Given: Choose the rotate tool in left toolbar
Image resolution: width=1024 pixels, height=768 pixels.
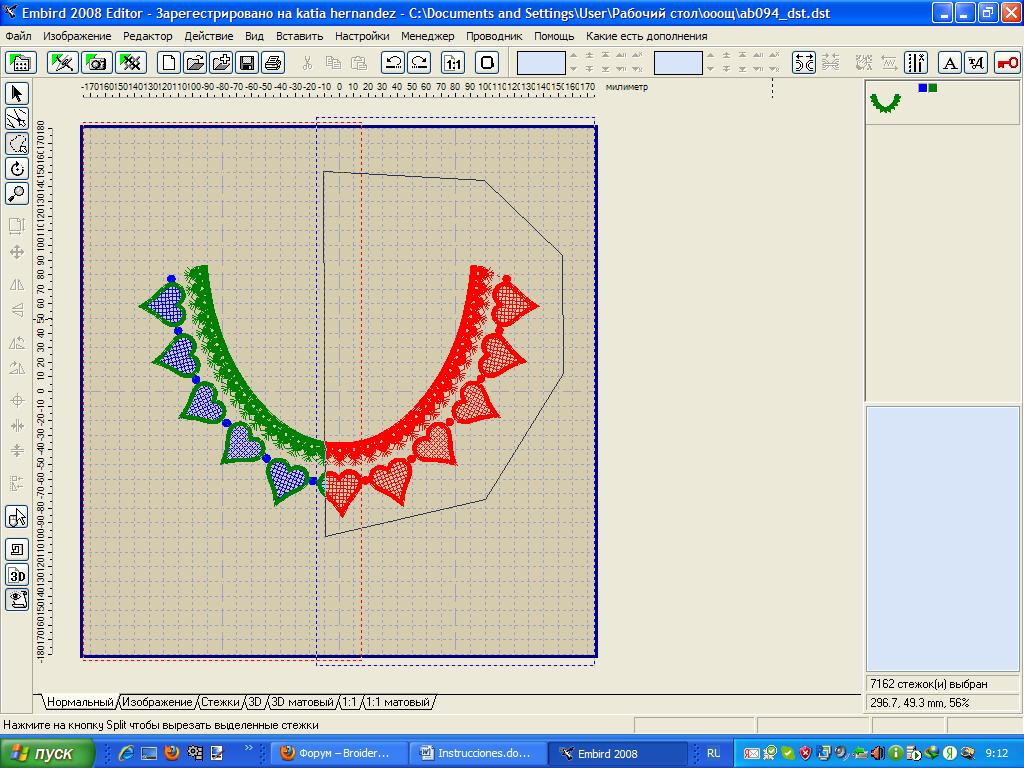Looking at the screenshot, I should (17, 169).
